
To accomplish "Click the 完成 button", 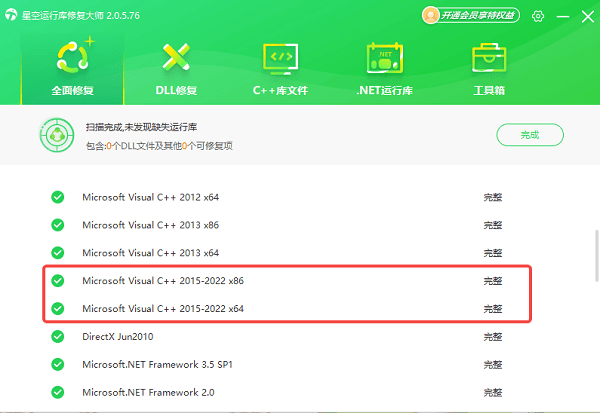I will coord(530,135).
